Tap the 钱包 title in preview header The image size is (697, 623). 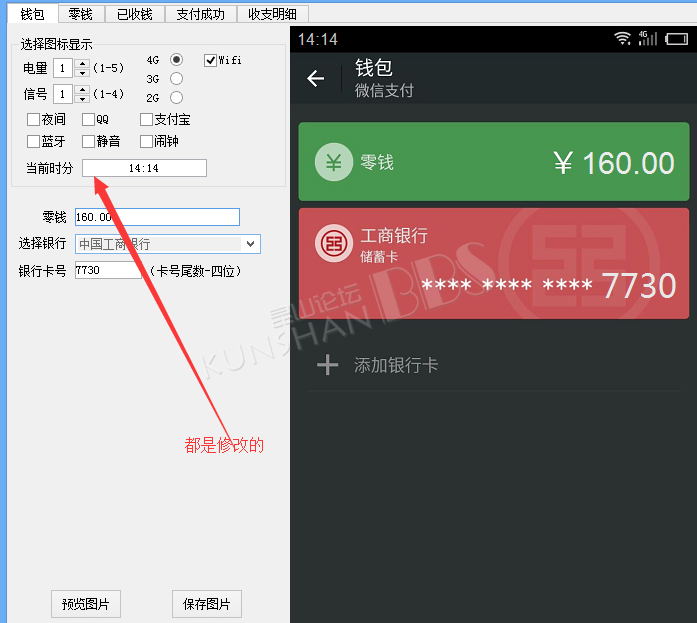(x=373, y=68)
